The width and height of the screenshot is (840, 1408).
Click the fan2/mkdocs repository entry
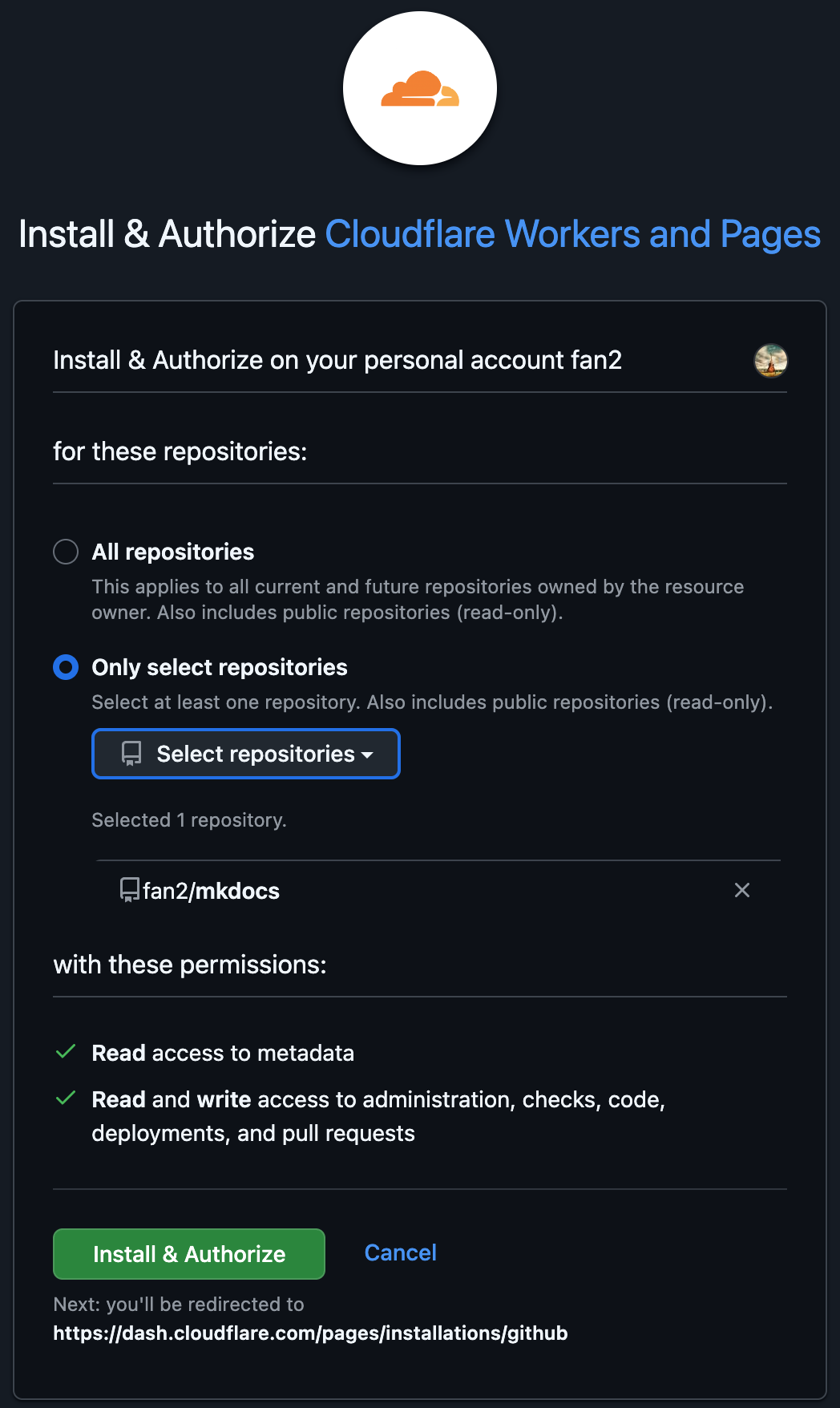[210, 890]
